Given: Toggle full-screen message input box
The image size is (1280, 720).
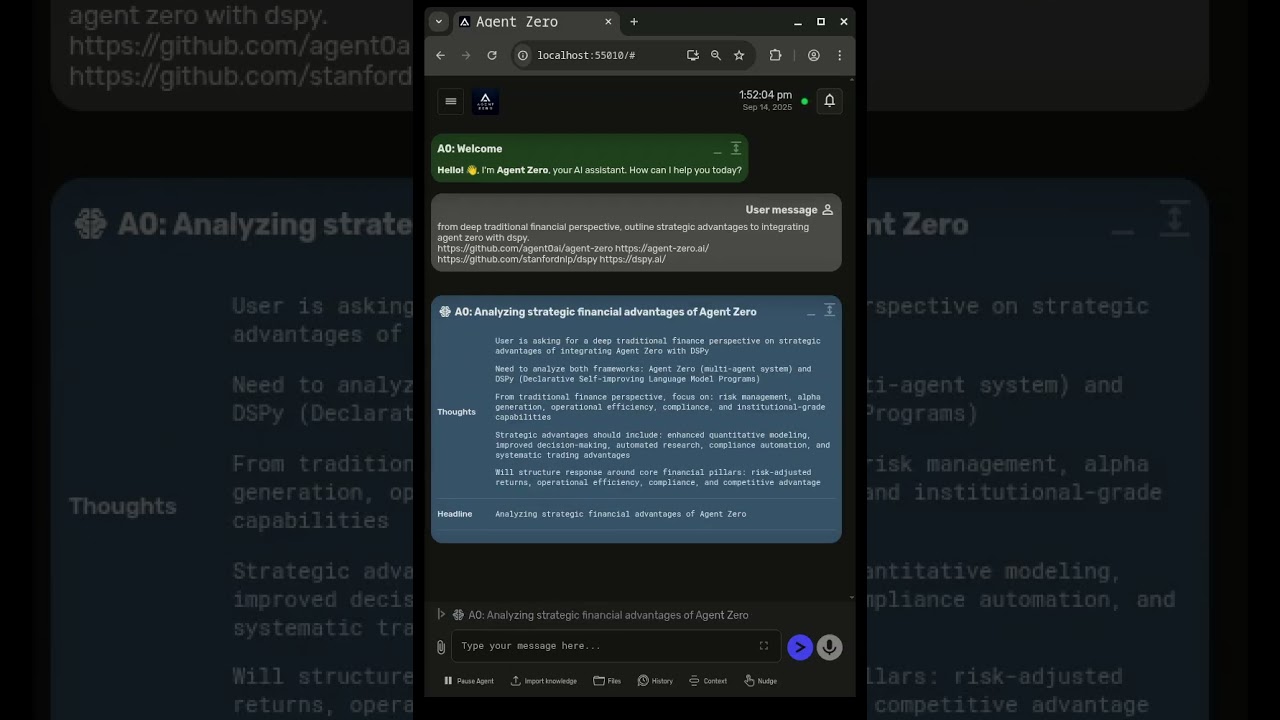Looking at the screenshot, I should pos(764,646).
